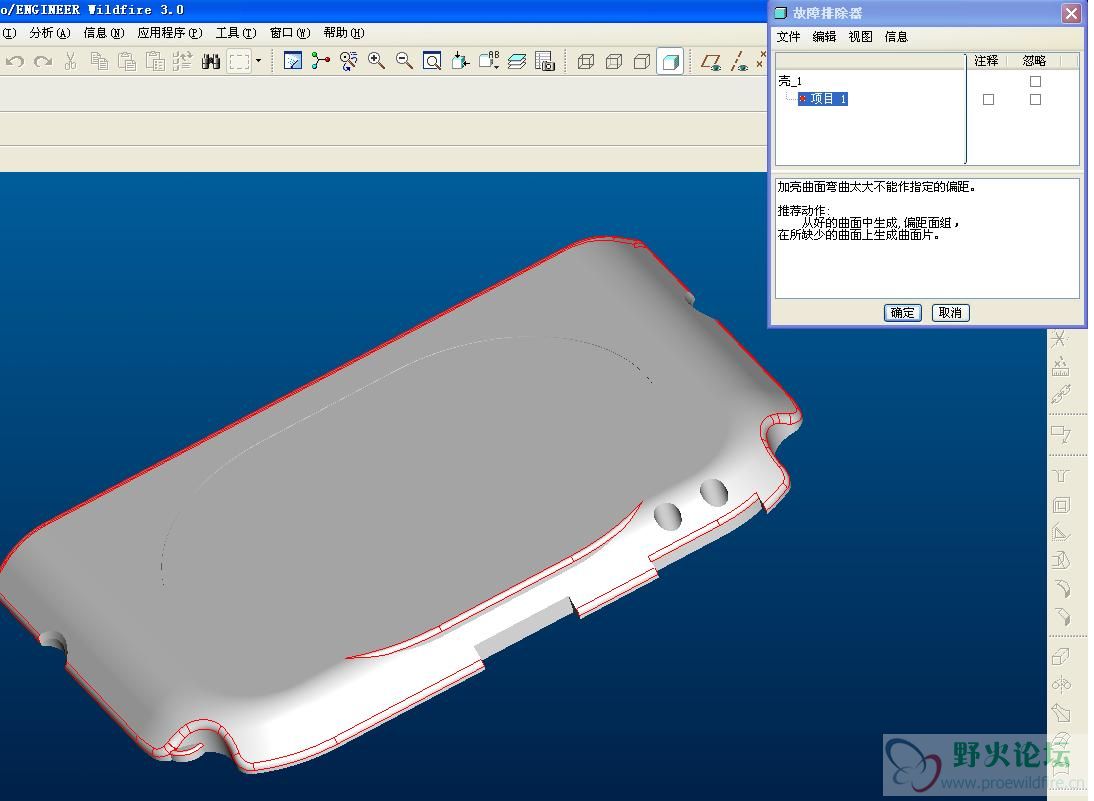Screen dimensions: 1094x801
Task: Click the annotation feature tool icon
Action: click(x=1061, y=434)
